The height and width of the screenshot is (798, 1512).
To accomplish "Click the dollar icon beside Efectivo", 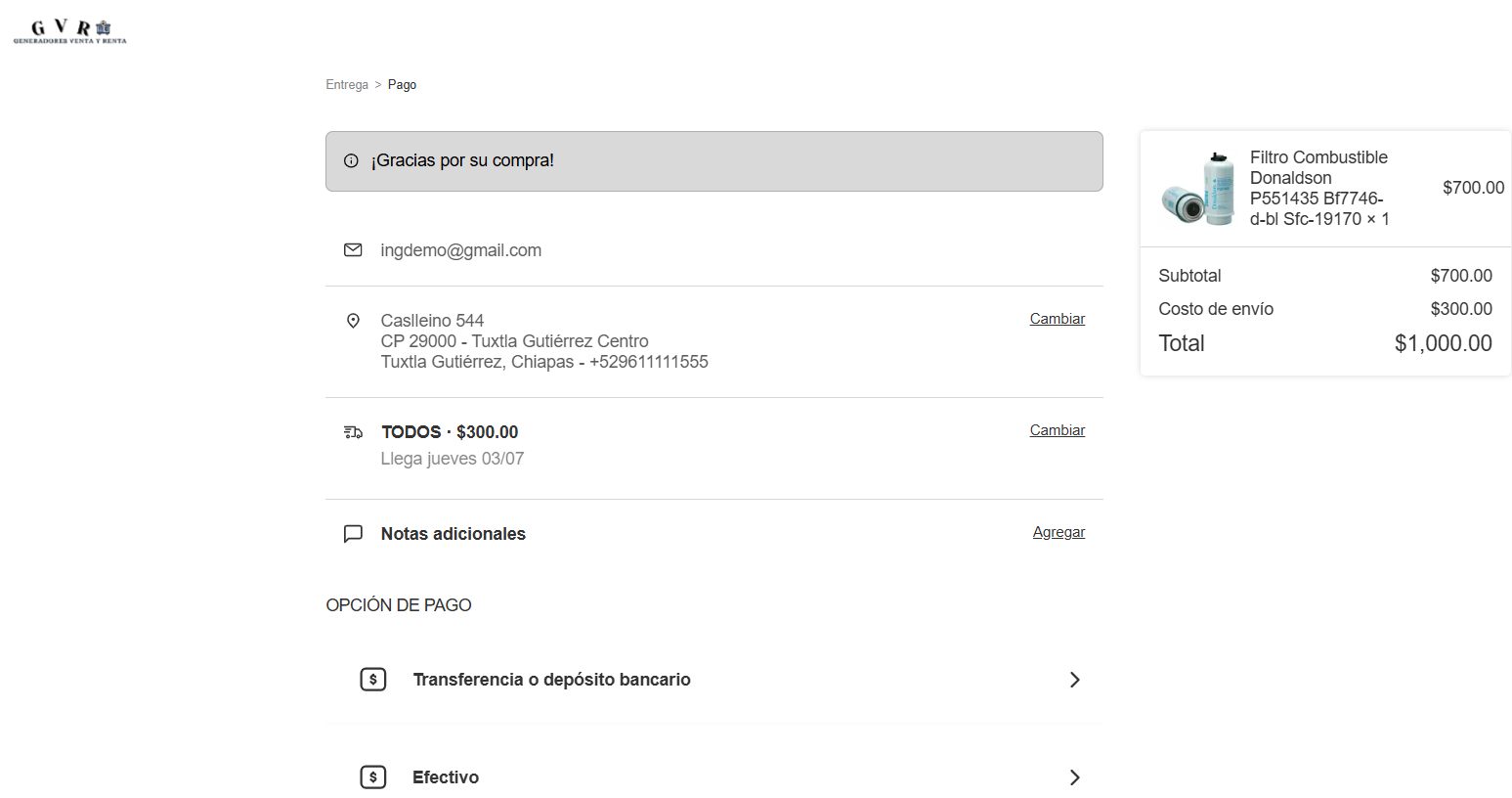I will [373, 777].
